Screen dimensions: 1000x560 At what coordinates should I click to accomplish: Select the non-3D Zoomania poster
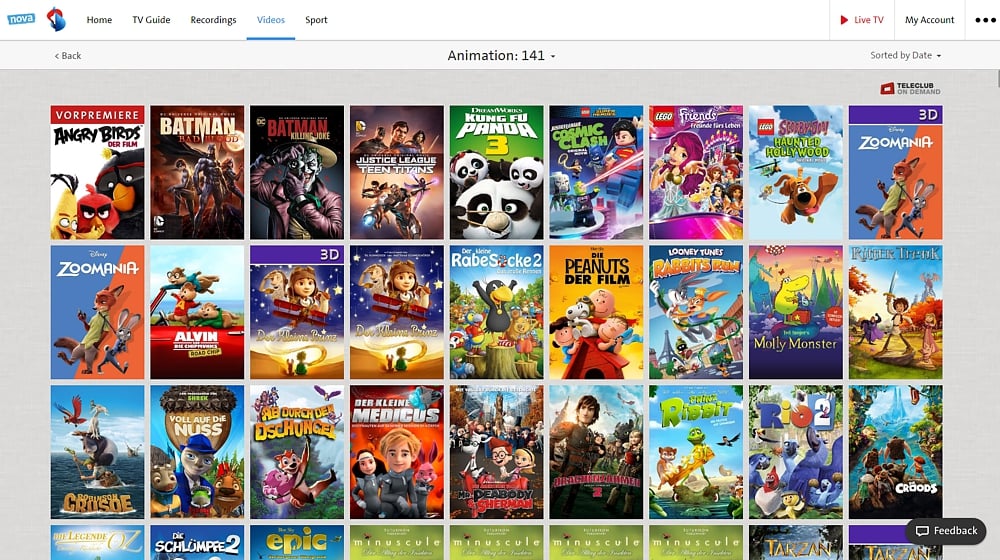click(x=98, y=313)
